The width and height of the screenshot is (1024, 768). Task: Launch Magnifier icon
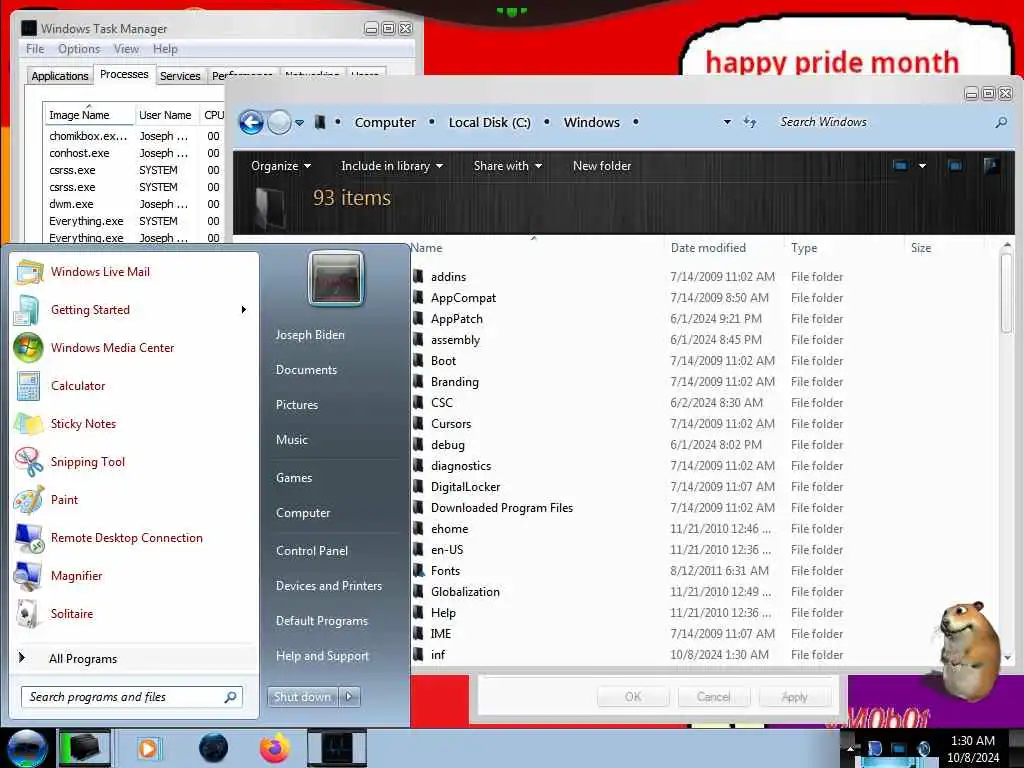coord(28,575)
